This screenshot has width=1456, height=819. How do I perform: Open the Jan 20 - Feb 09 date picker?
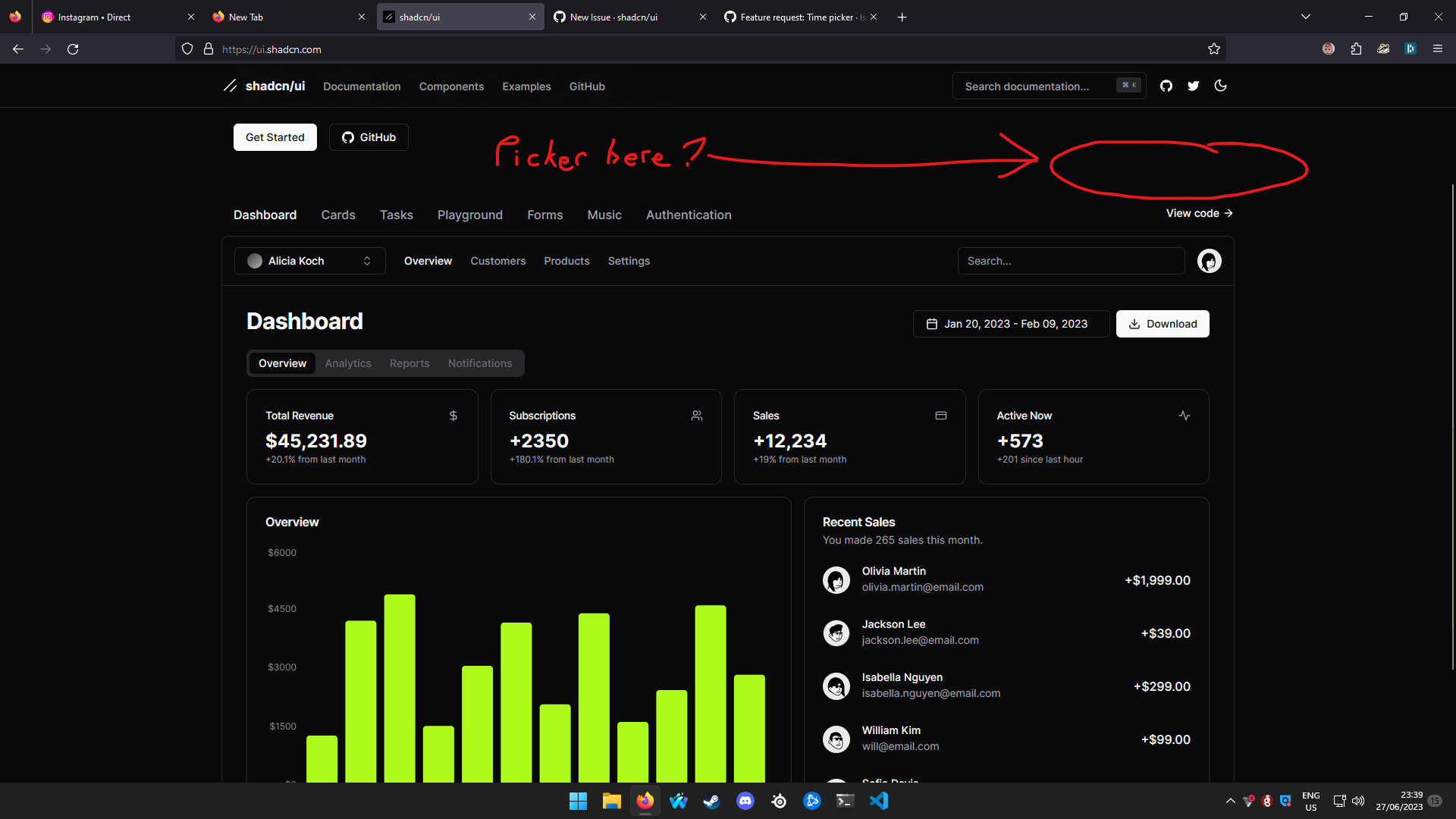tap(1010, 324)
